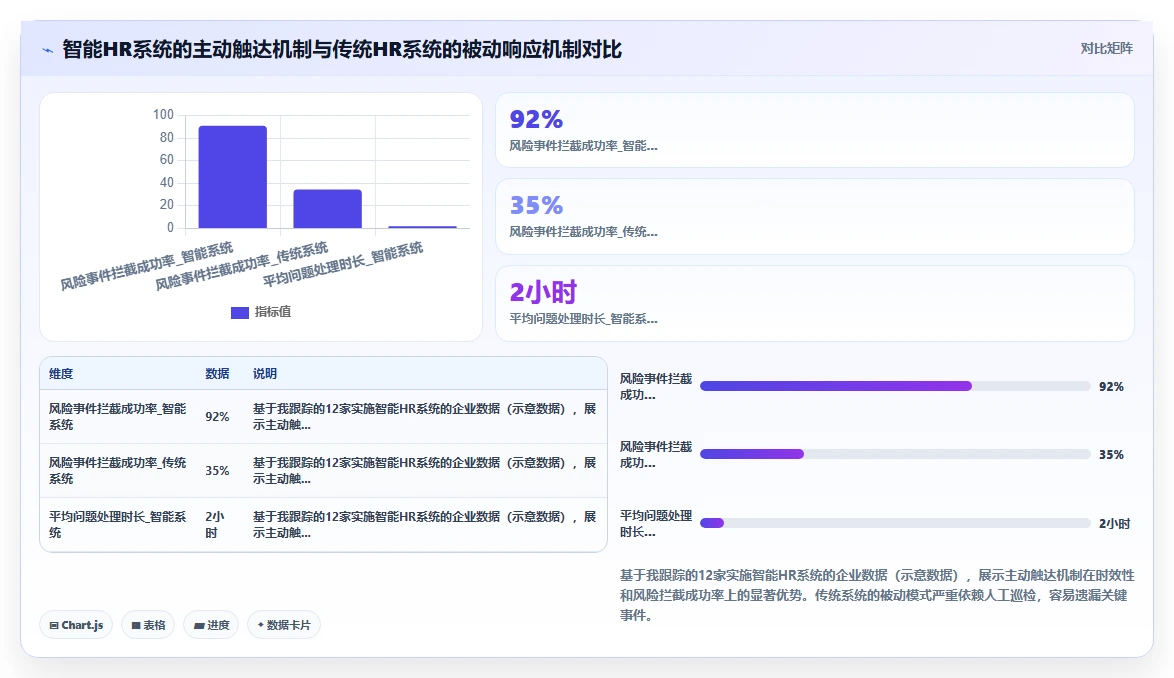1174x678 pixels.
Task: Click the 35% value in the table
Action: pos(217,471)
